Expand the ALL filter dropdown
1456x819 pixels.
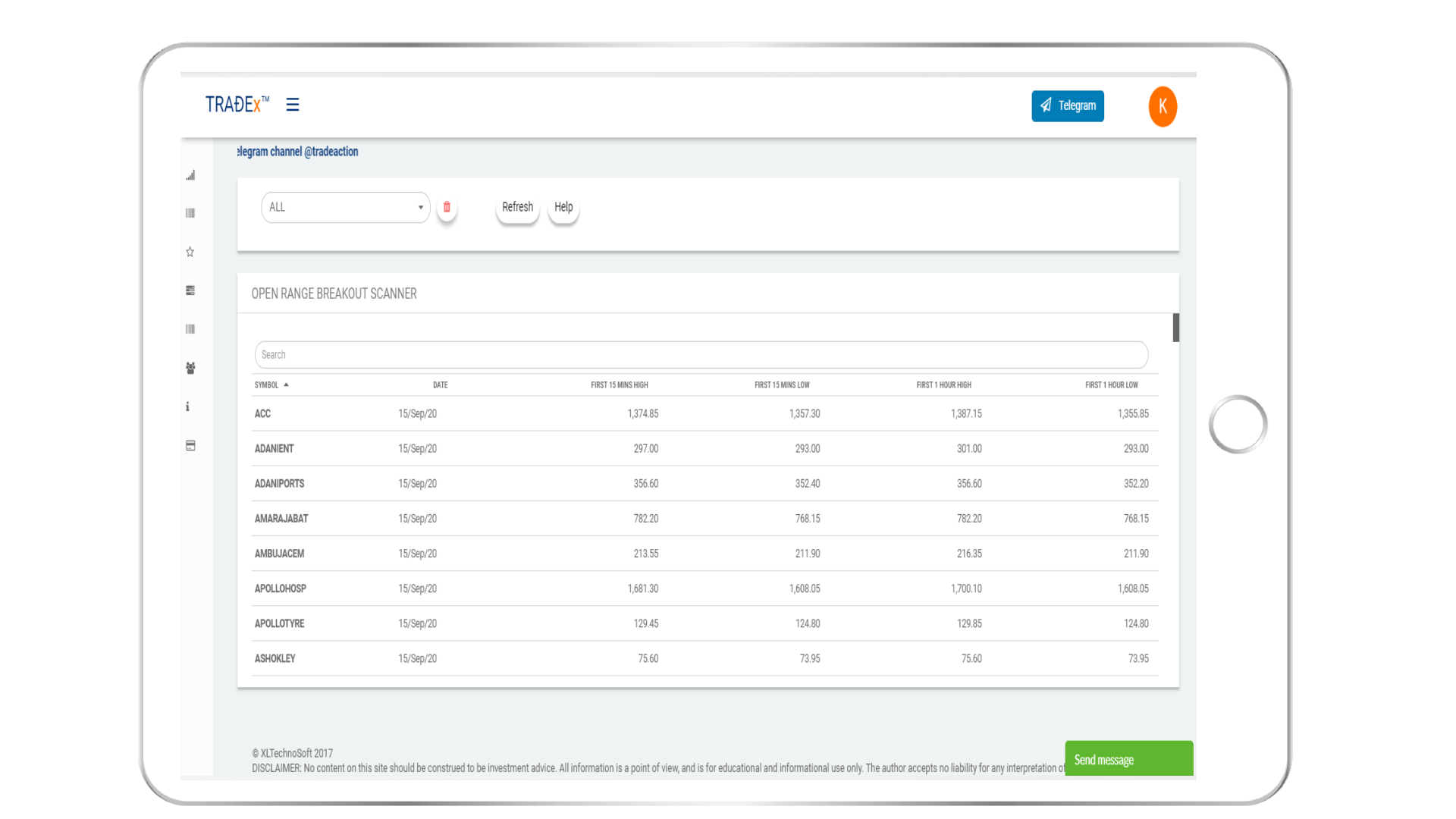(346, 207)
